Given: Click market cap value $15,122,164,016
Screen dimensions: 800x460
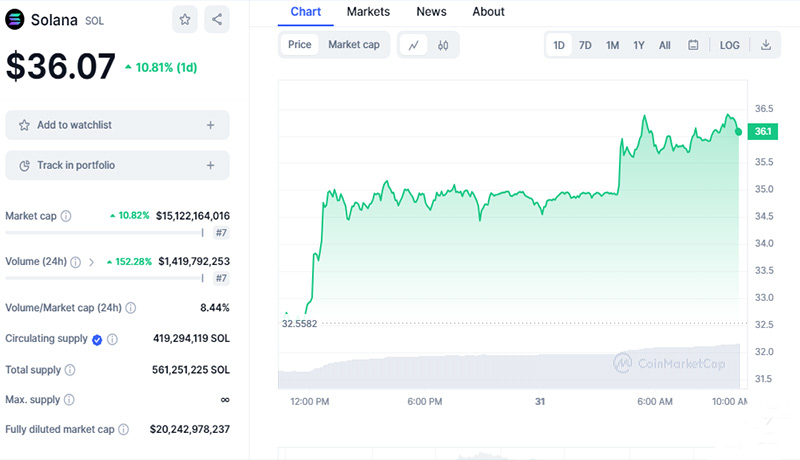Looking at the screenshot, I should (x=193, y=216).
